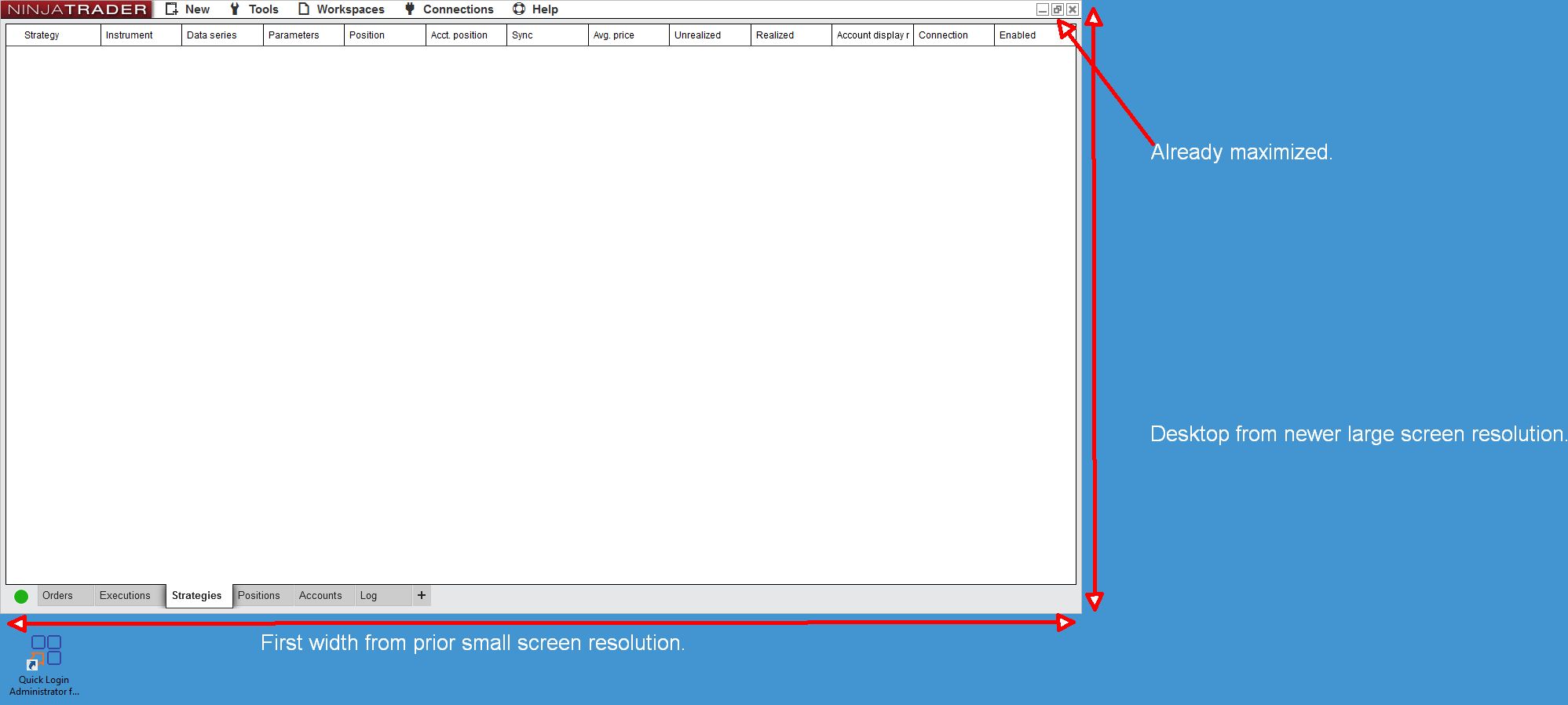
Task: Click the Sync column header
Action: [x=547, y=35]
